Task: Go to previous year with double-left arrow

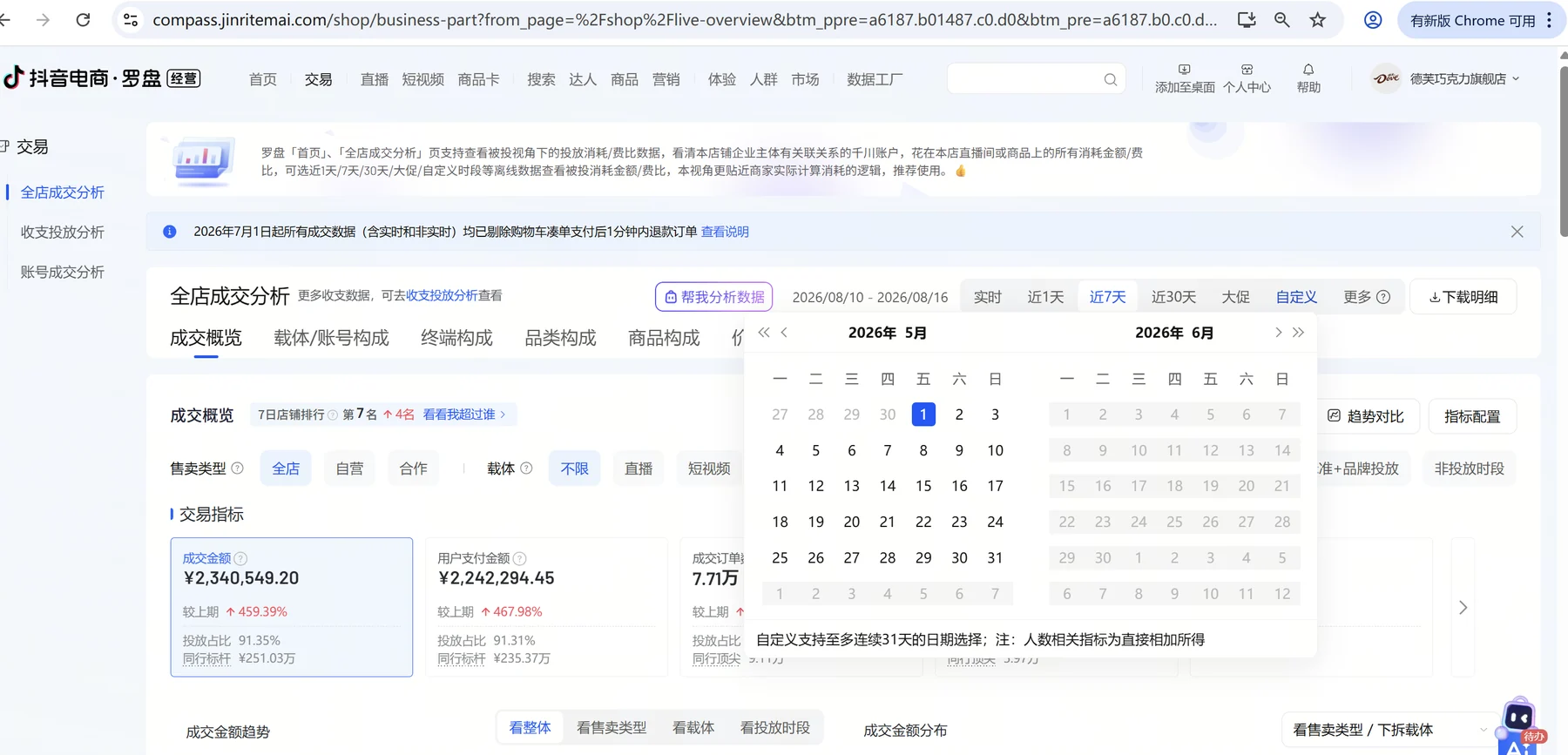Action: click(764, 333)
